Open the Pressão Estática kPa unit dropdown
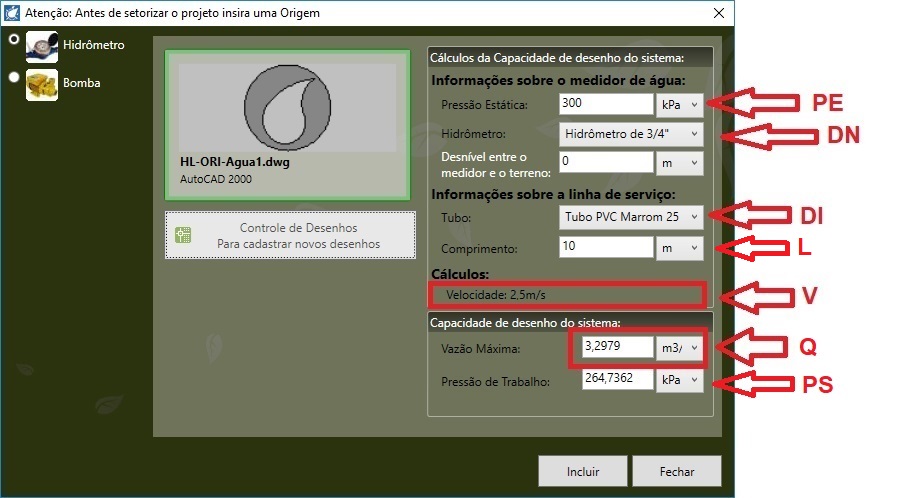The height and width of the screenshot is (498, 919). click(x=680, y=103)
